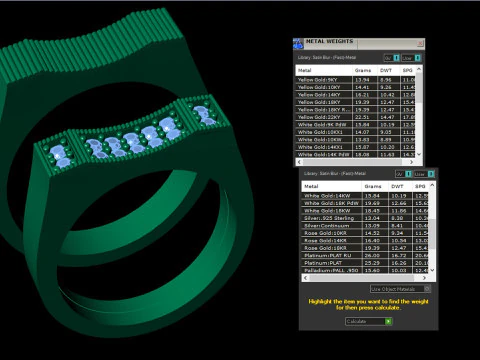Select the Platinum:PLAT RU row

365,256
